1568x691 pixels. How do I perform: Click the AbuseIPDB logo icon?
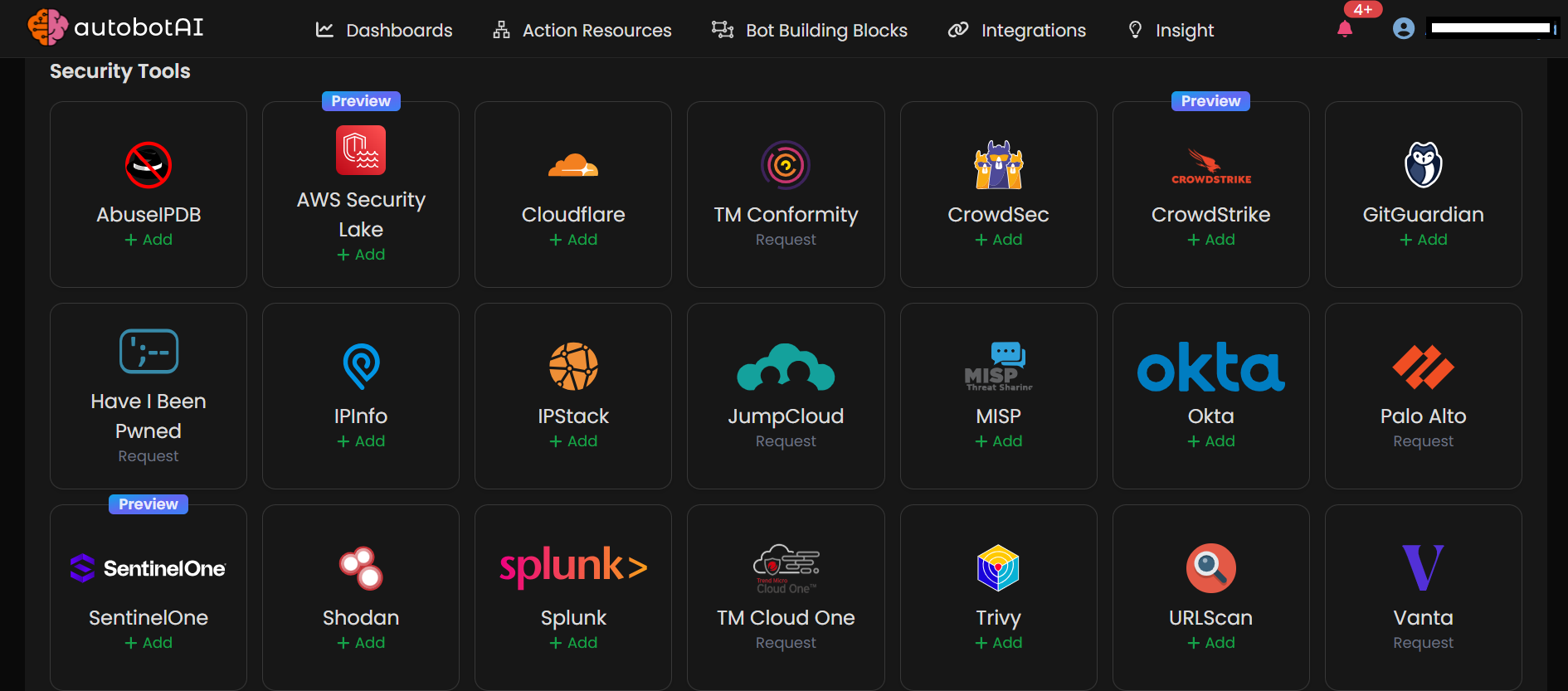coord(149,165)
